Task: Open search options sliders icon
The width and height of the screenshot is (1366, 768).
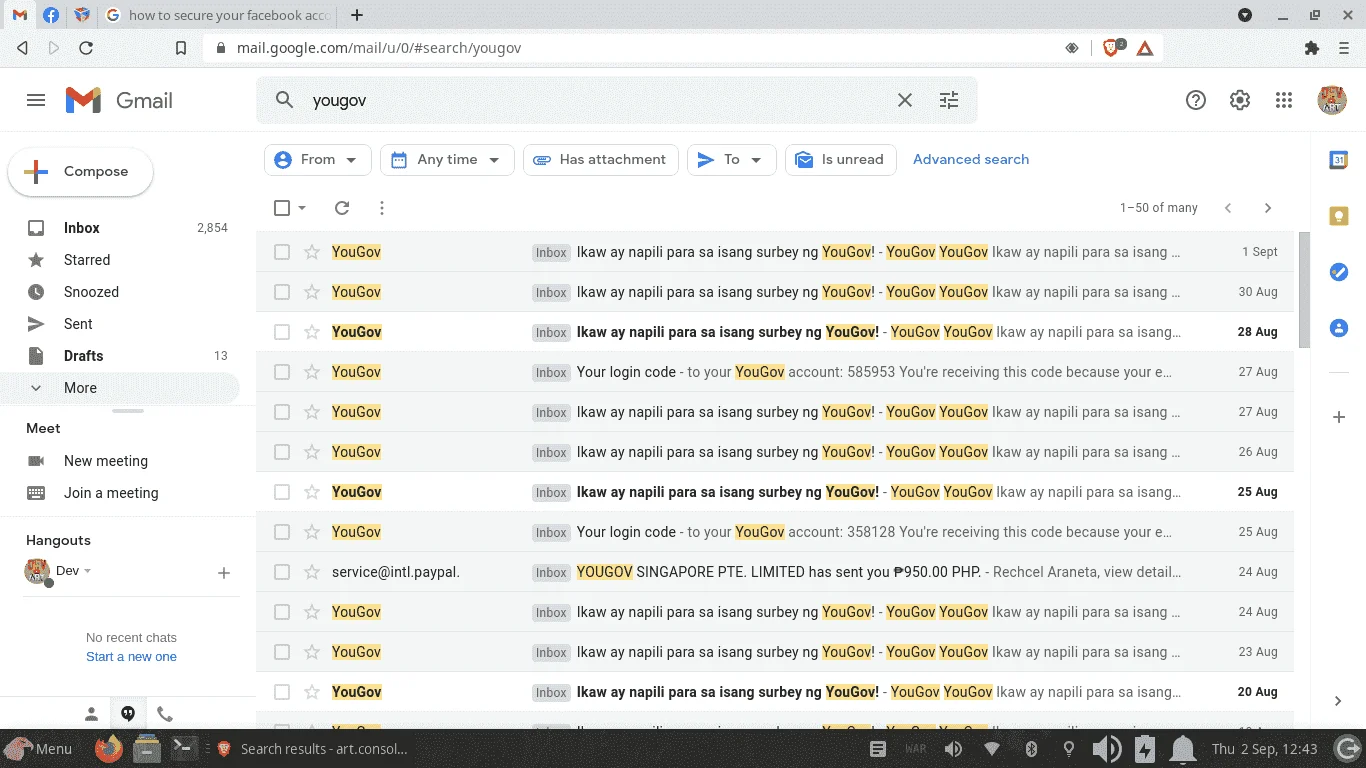Action: pos(949,100)
